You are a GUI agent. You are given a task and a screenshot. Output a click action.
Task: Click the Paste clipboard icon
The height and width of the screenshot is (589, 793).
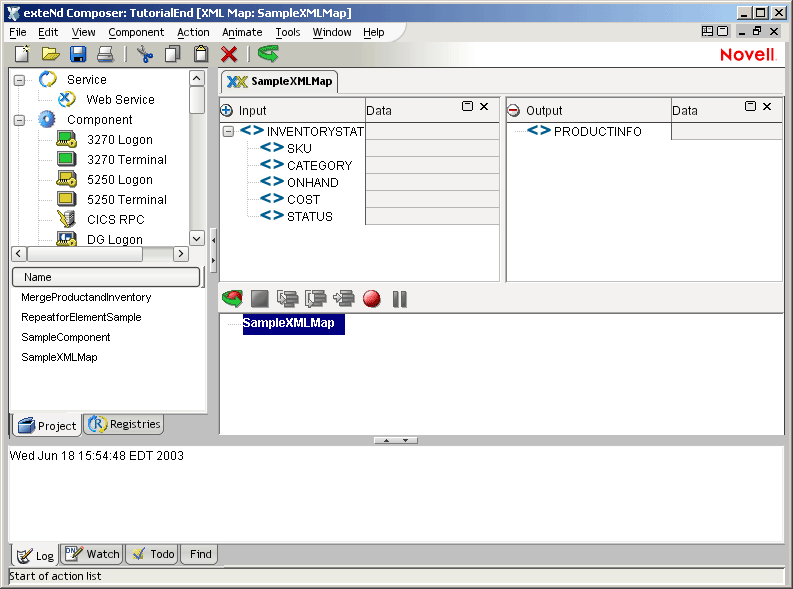click(x=201, y=54)
